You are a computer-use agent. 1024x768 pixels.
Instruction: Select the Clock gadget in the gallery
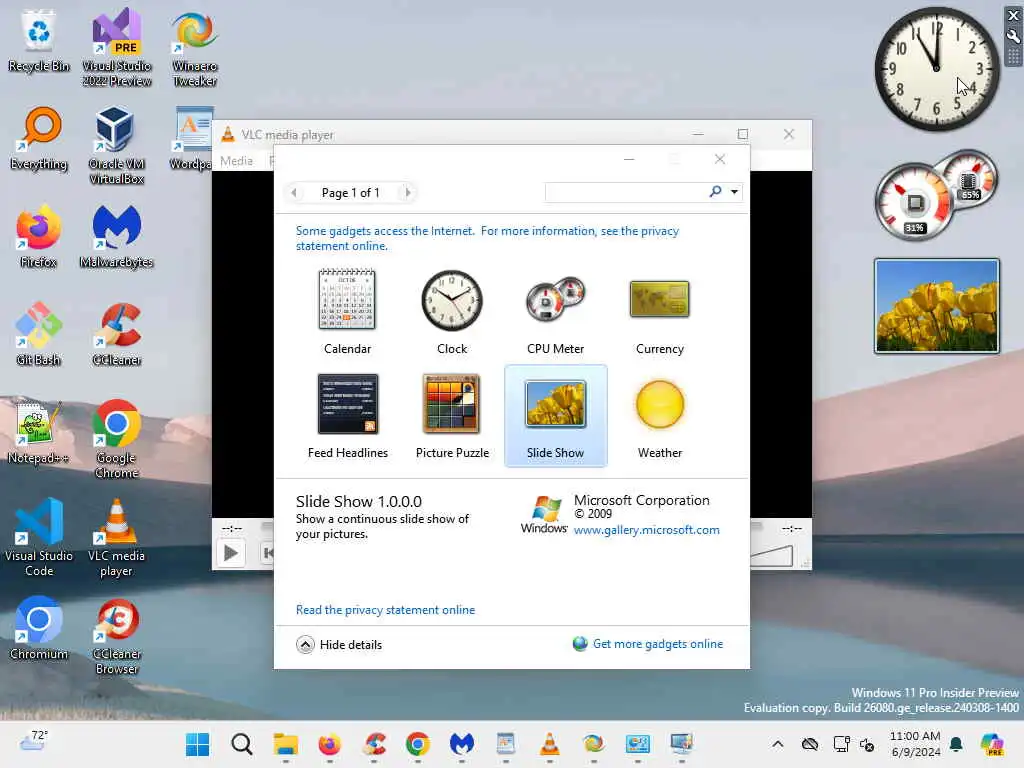(x=451, y=311)
